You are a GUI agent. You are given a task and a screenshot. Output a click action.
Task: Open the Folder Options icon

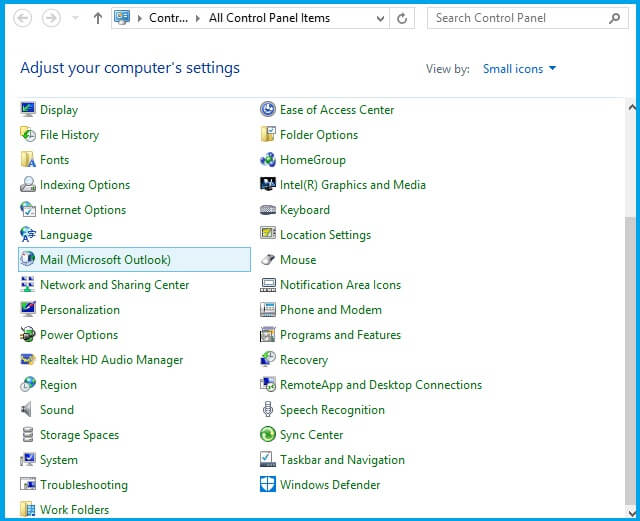[x=268, y=134]
